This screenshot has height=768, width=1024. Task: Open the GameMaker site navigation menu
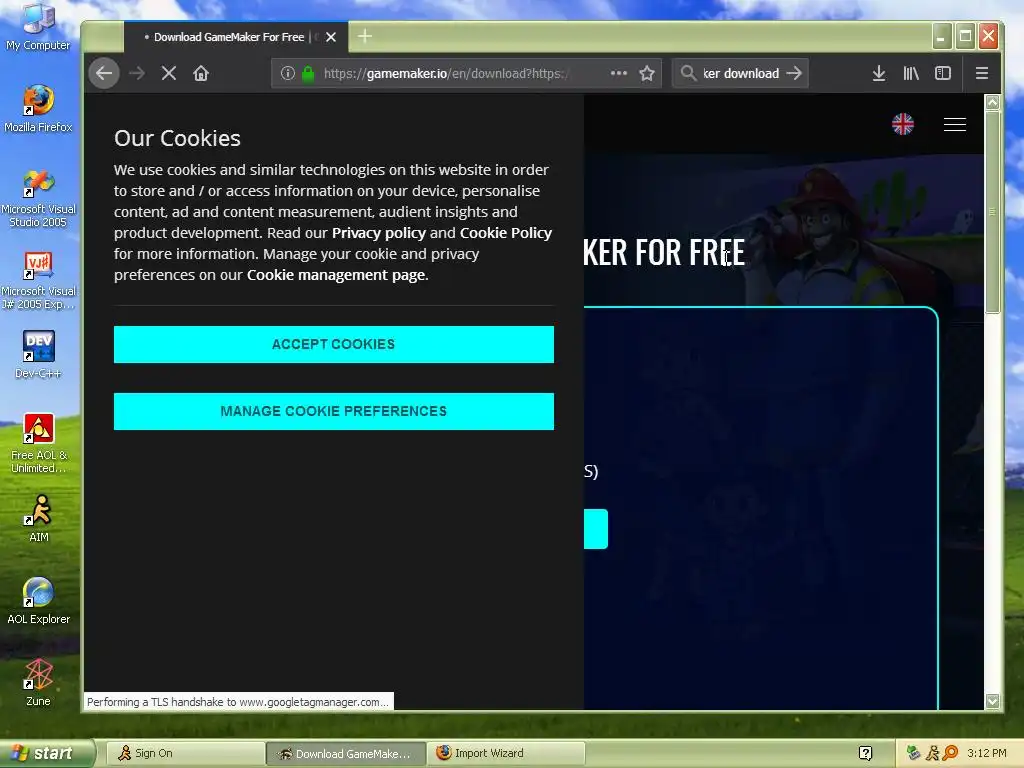click(x=955, y=124)
